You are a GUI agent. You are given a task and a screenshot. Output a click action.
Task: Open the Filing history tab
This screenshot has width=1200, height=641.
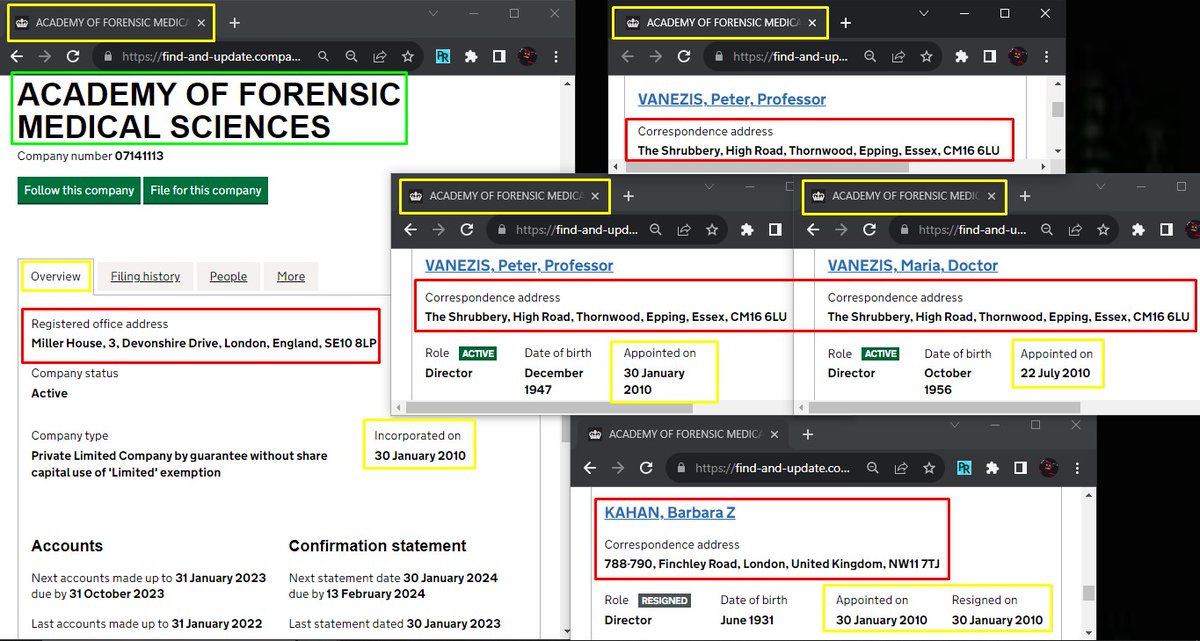pos(146,277)
